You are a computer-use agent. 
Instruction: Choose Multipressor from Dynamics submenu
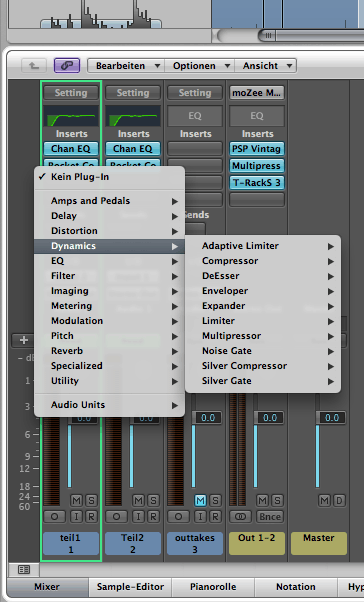pyautogui.click(x=263, y=336)
